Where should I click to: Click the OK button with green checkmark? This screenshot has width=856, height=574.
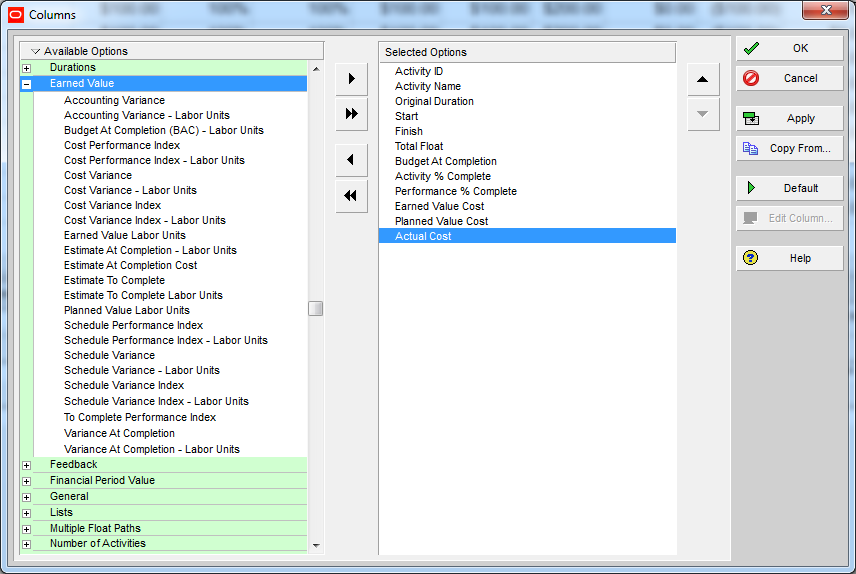click(789, 48)
